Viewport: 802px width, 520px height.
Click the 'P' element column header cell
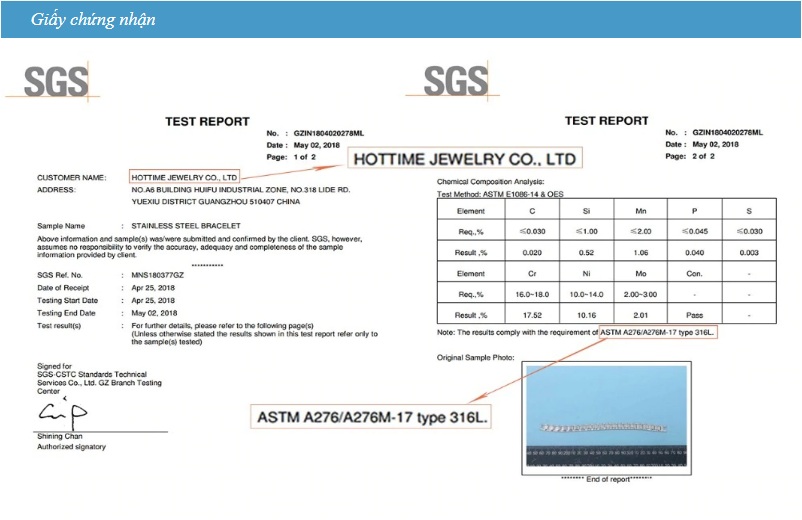(x=695, y=211)
